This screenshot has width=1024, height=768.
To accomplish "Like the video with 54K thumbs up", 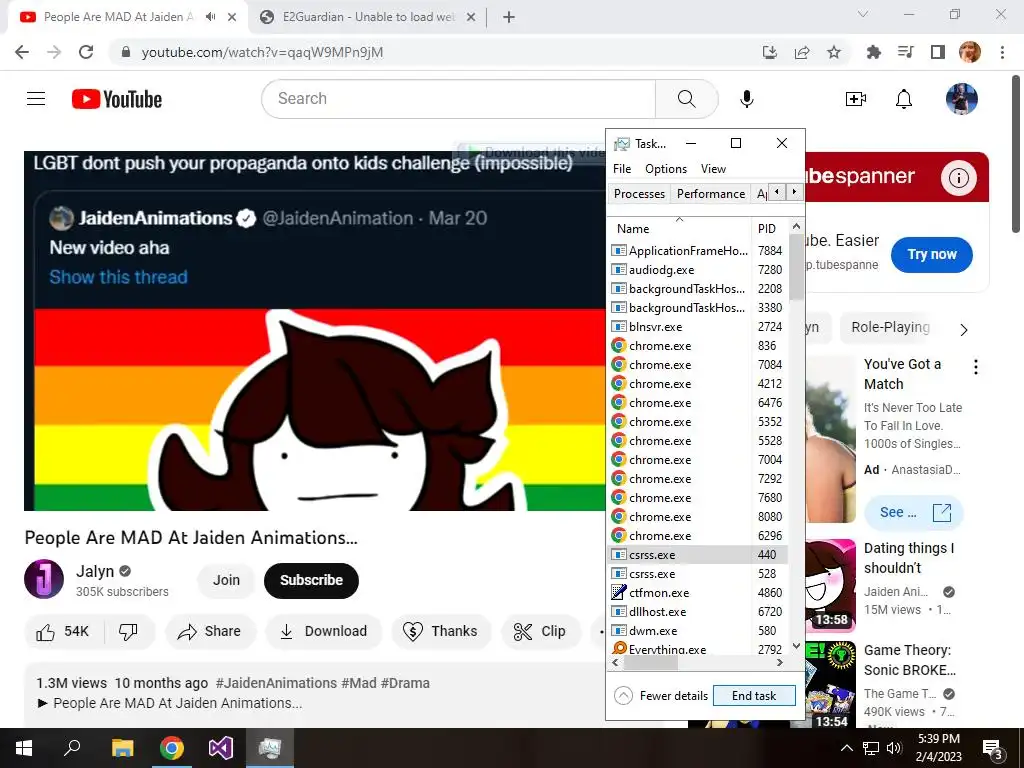I will pyautogui.click(x=63, y=632).
